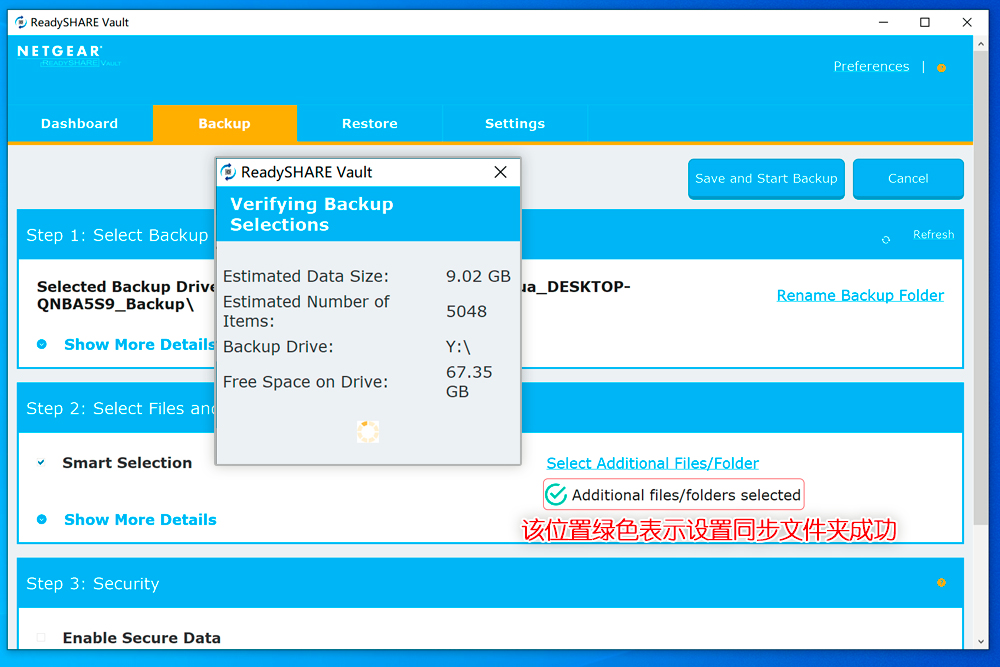This screenshot has width=1000, height=667.
Task: Click the Y:\ backup drive value
Action: click(x=458, y=347)
